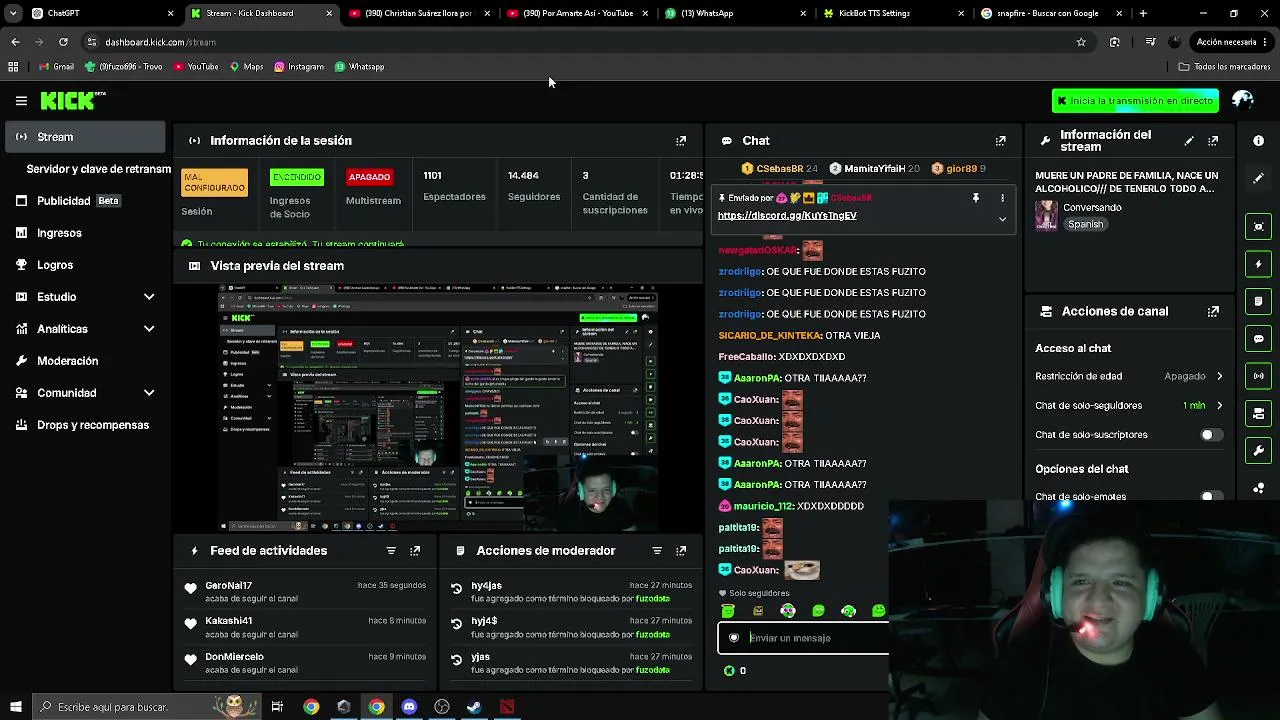Enable Chat de solo-suscriptores switch

pos(1210,435)
